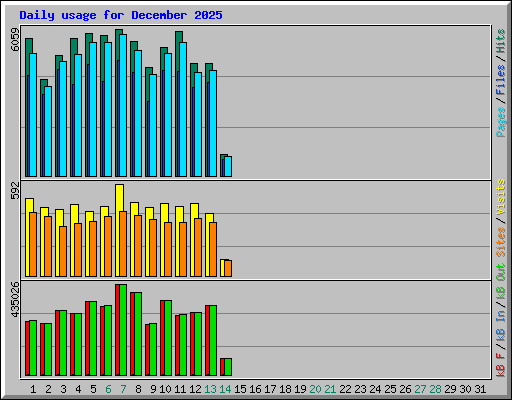Click day 17 on the x-axis
The image size is (512, 400).
(x=270, y=389)
